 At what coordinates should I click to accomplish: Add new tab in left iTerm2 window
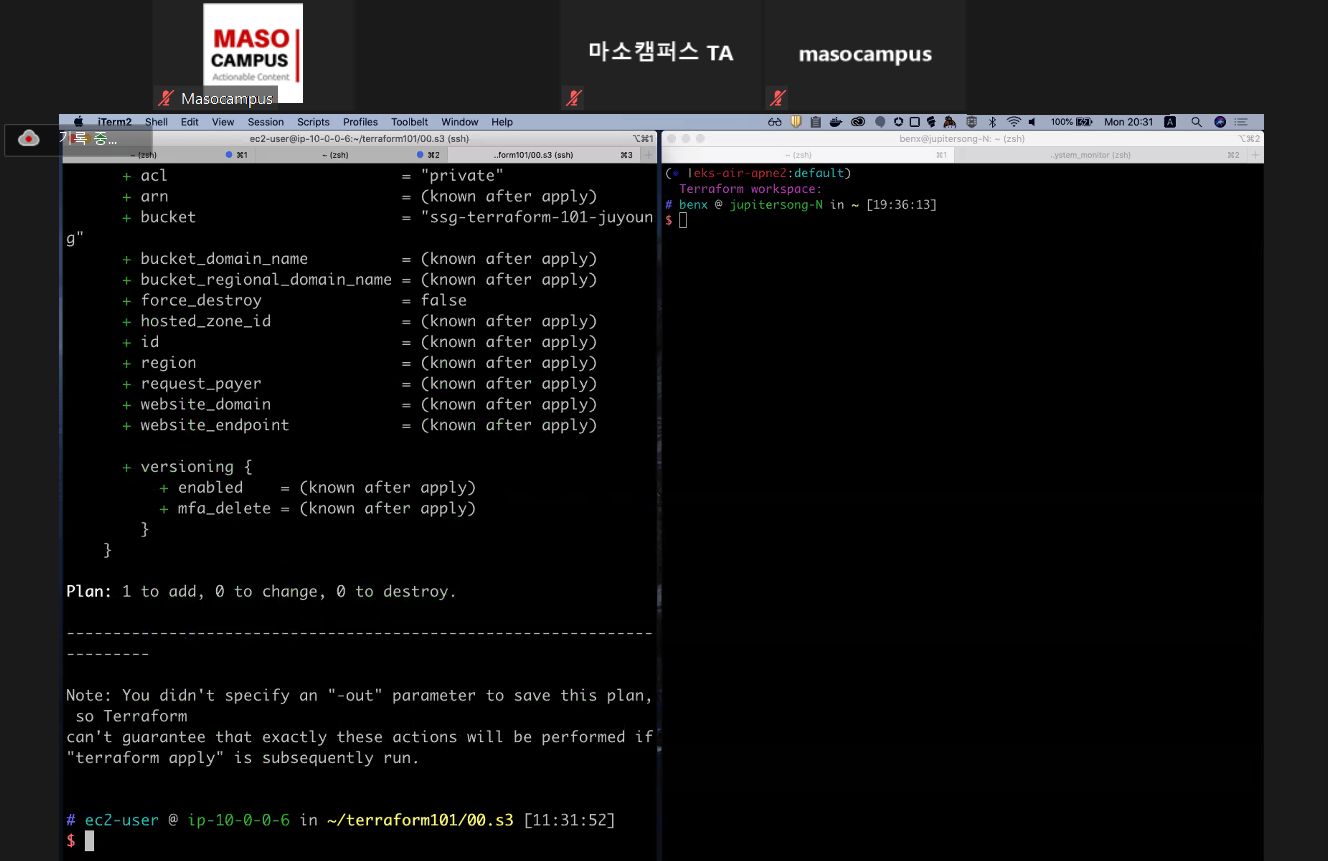coord(648,155)
